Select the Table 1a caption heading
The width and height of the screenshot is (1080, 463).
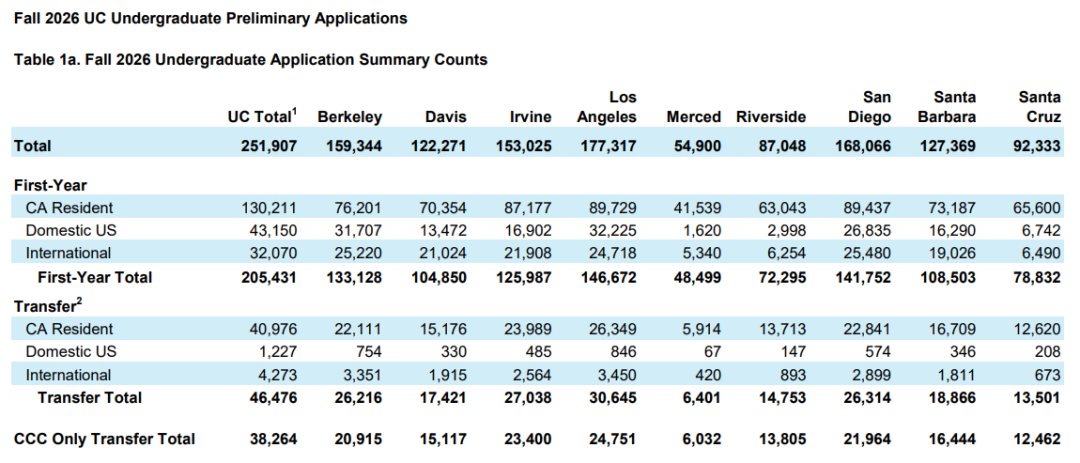coord(250,60)
